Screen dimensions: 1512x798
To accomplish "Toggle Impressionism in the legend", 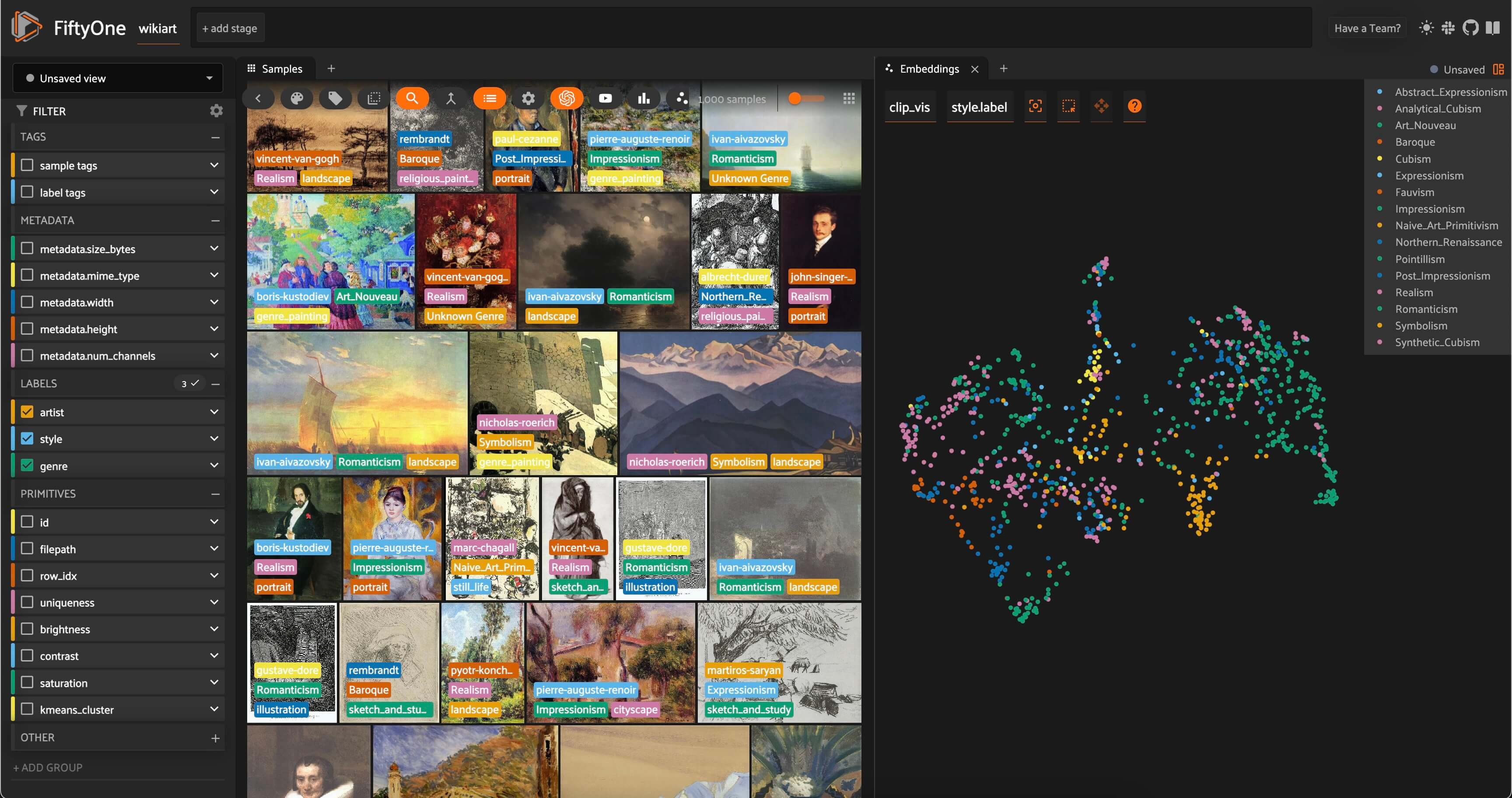I will coord(1429,209).
